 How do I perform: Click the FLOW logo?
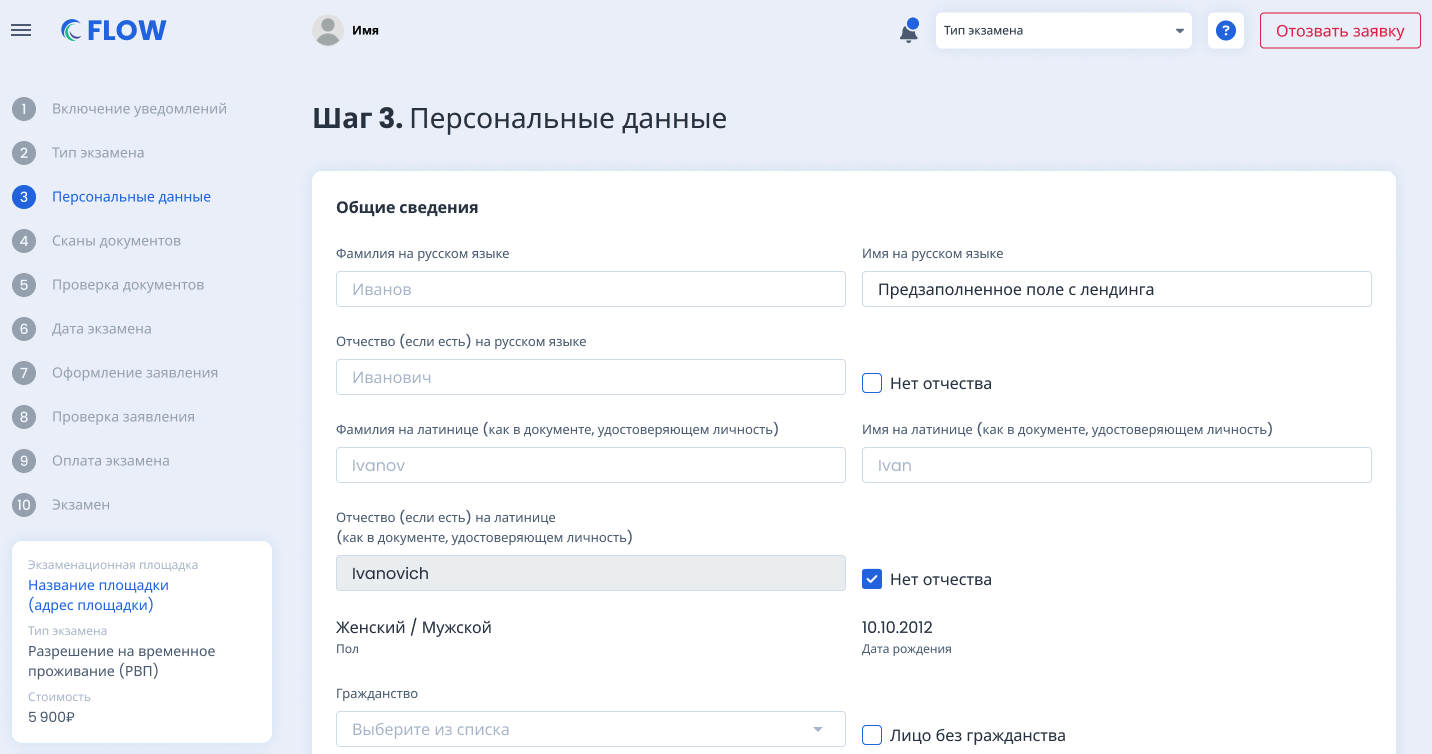pos(114,30)
